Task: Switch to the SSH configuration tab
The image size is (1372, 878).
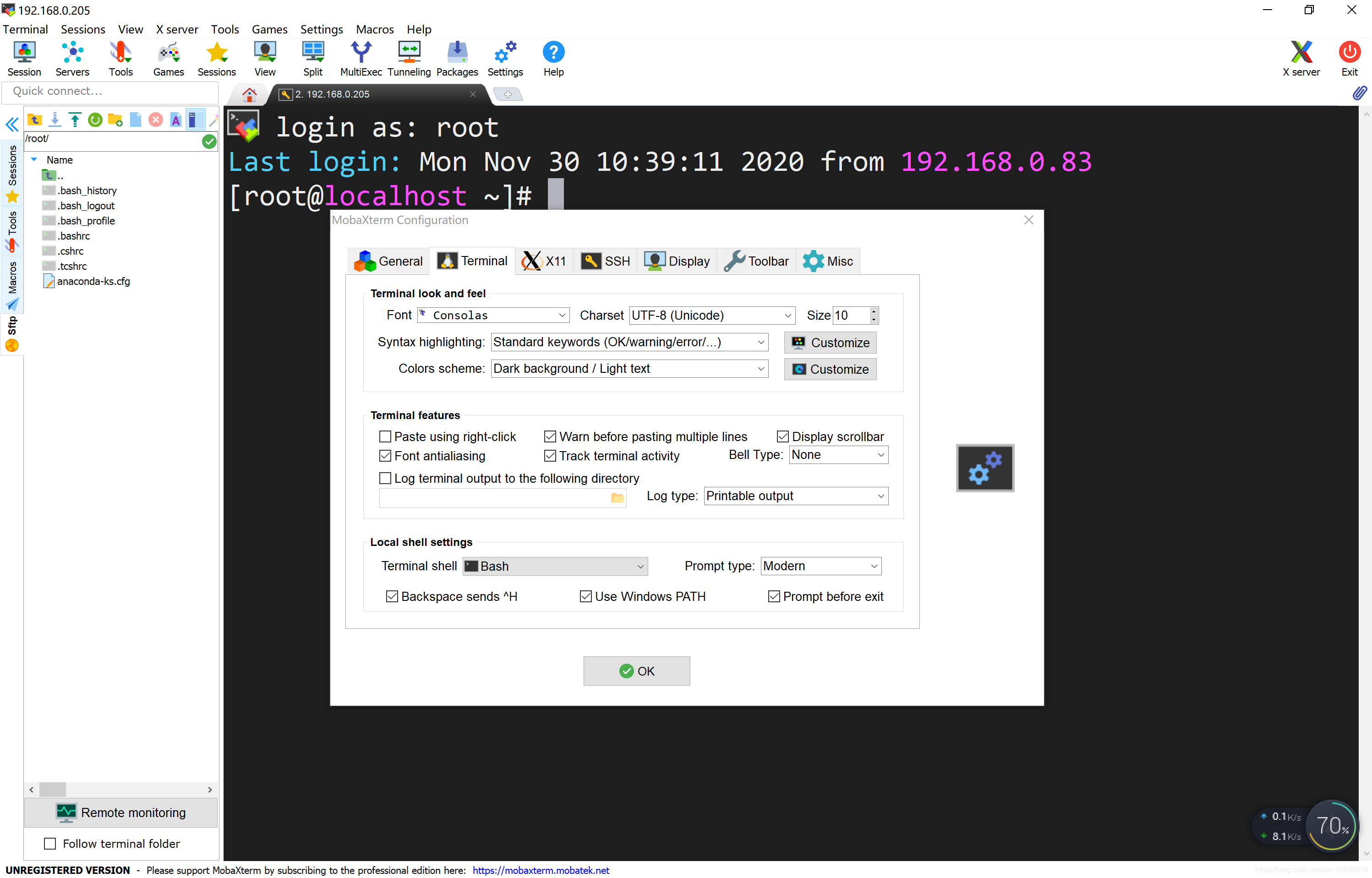Action: tap(606, 261)
